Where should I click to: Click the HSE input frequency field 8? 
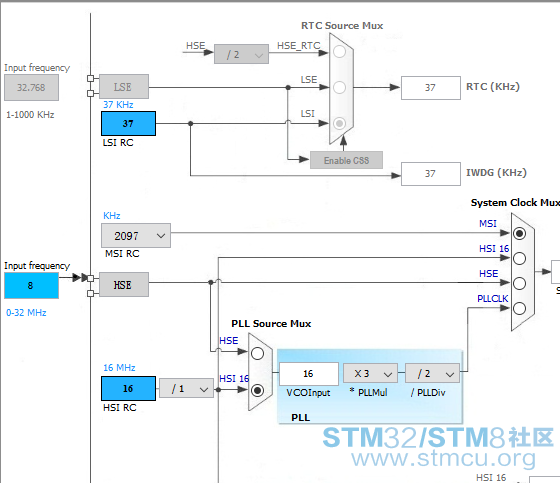tap(31, 285)
